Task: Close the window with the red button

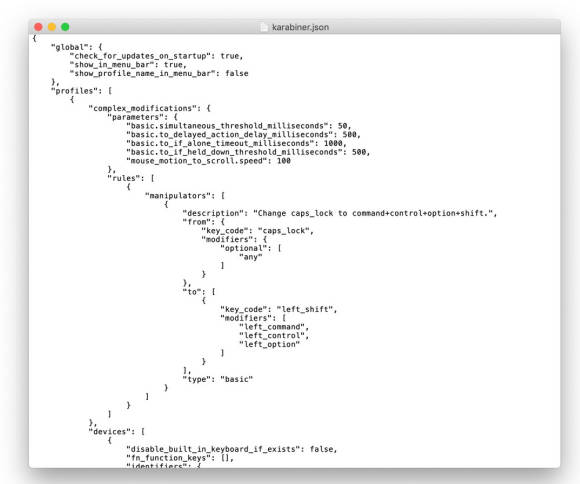Action: [38, 27]
